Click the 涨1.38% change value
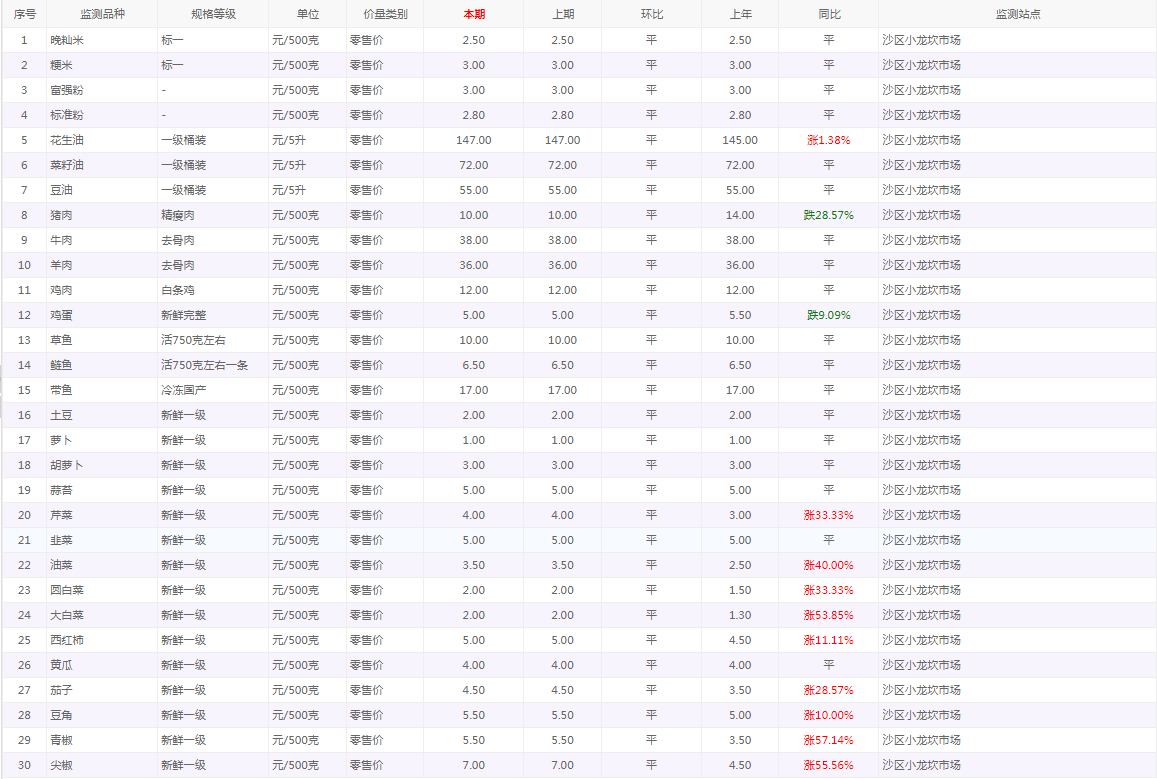The image size is (1157, 779). (x=828, y=140)
